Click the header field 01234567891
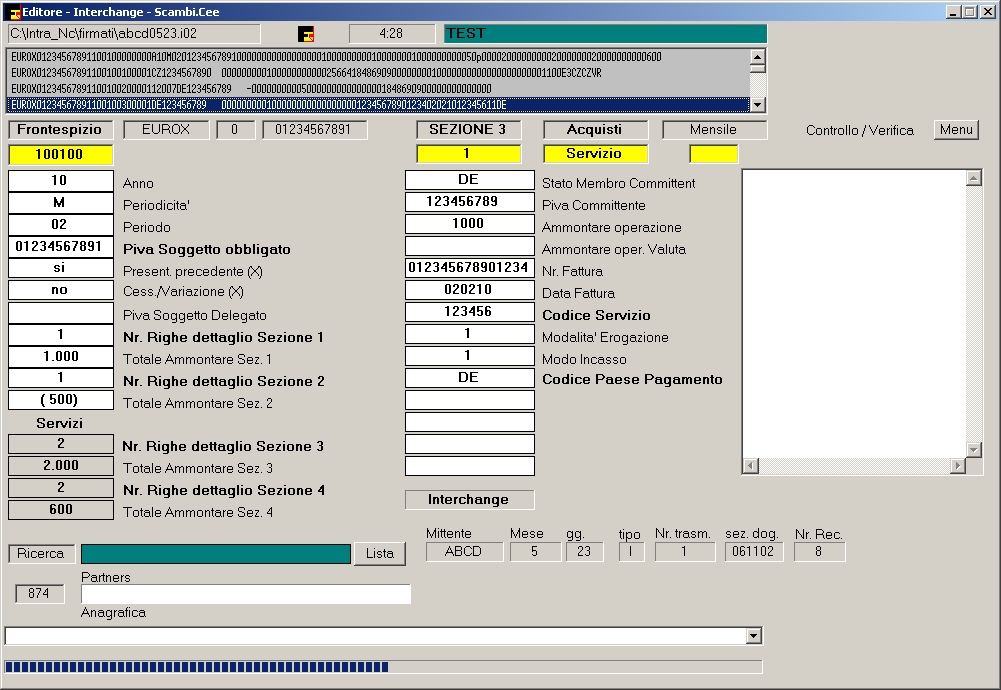The width and height of the screenshot is (1001, 690). coord(315,130)
